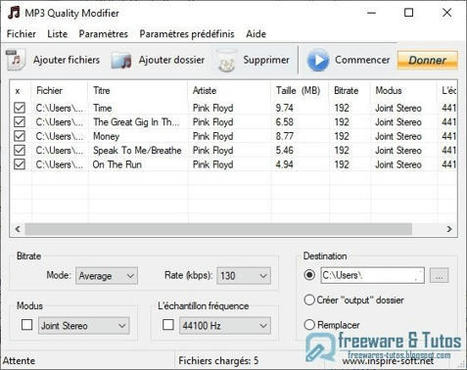This screenshot has height=370, width=467.
Task: Select the custom destination path radio button
Action: click(309, 275)
